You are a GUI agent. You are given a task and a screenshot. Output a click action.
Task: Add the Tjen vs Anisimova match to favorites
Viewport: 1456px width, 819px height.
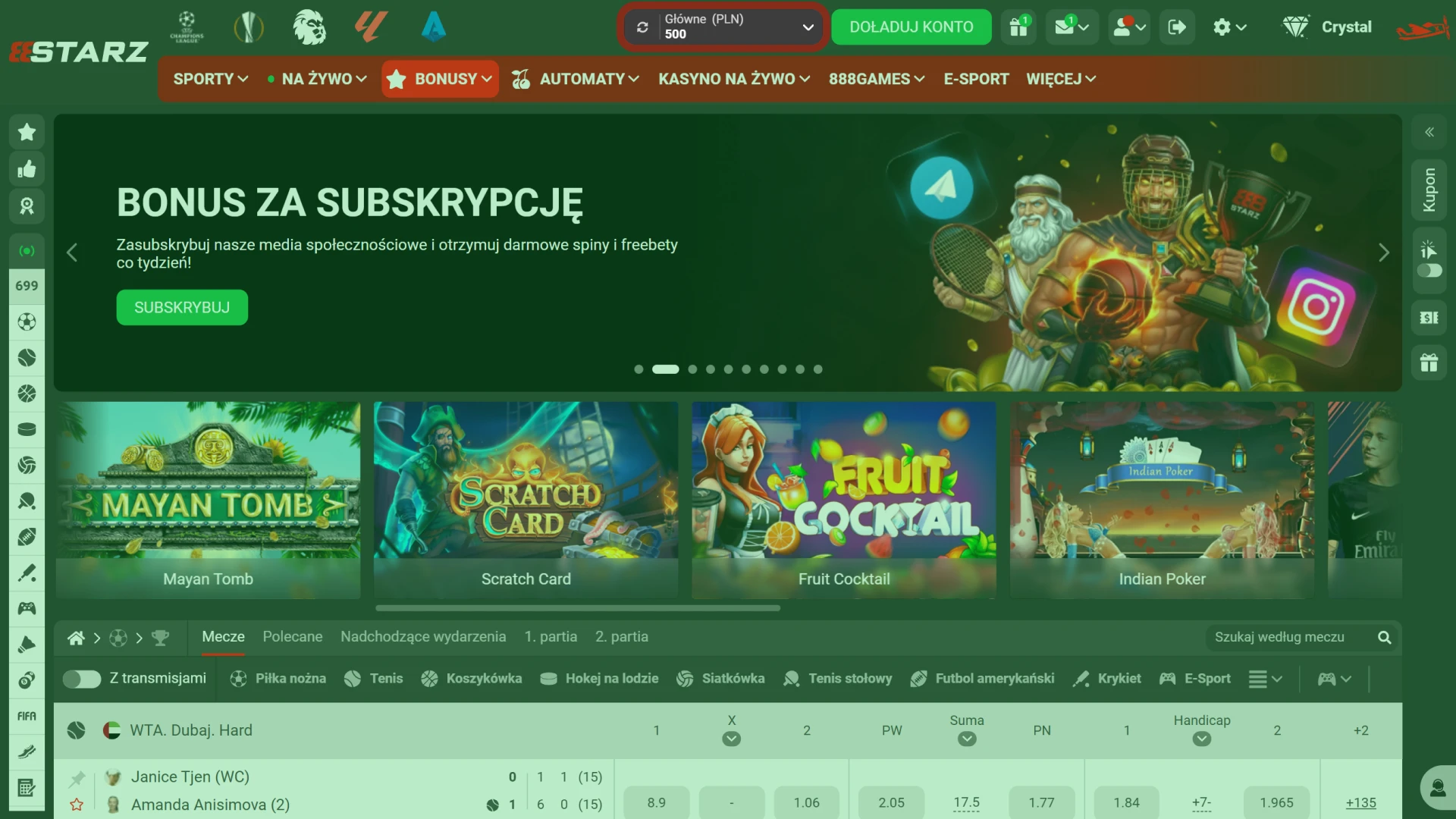[77, 805]
